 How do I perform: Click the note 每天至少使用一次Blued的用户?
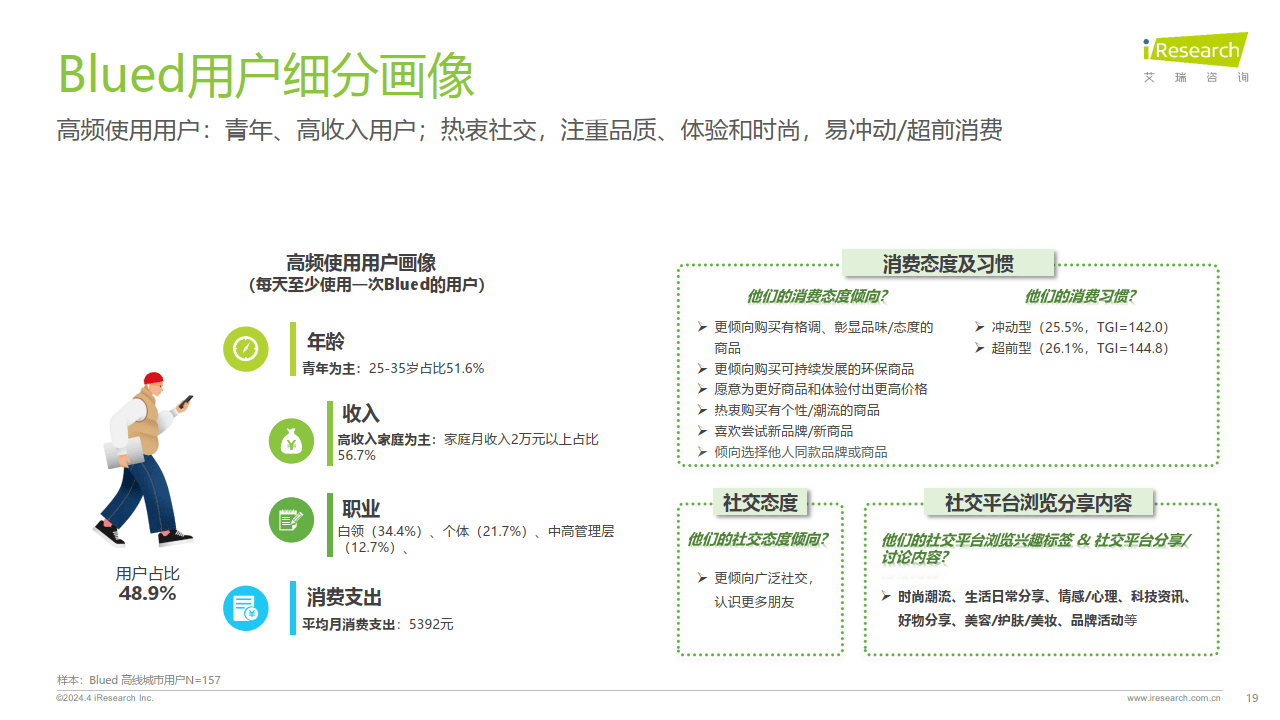366,285
